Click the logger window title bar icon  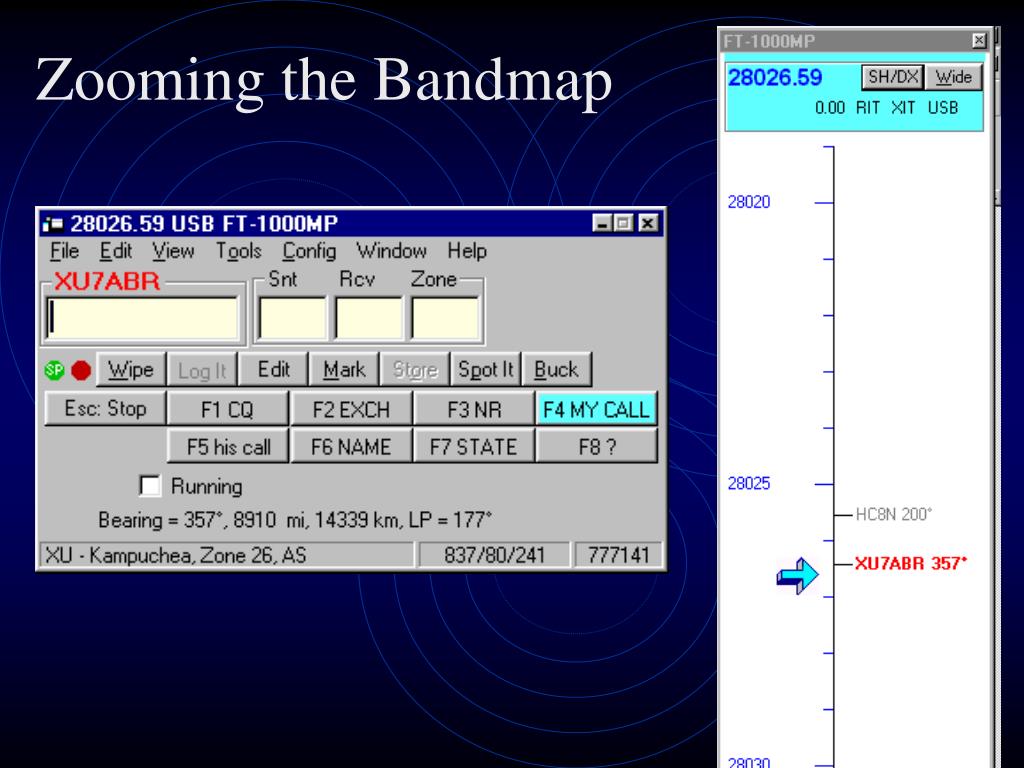(x=53, y=224)
